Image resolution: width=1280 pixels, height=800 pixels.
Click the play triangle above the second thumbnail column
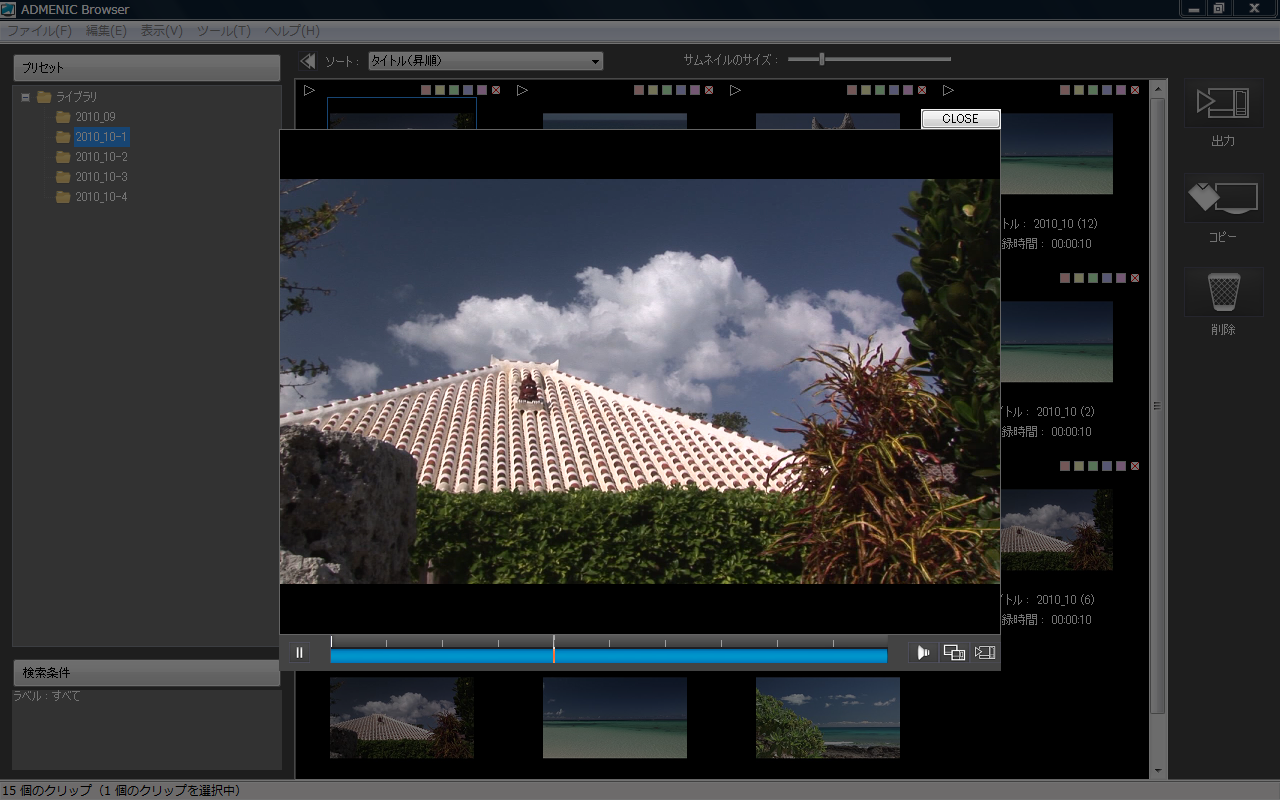coord(522,90)
